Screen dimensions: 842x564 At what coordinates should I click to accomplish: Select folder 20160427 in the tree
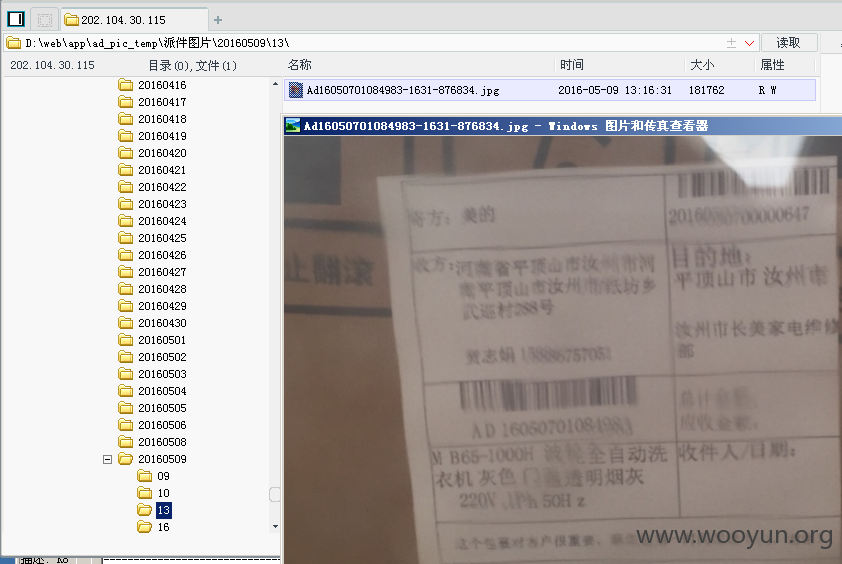click(x=162, y=272)
